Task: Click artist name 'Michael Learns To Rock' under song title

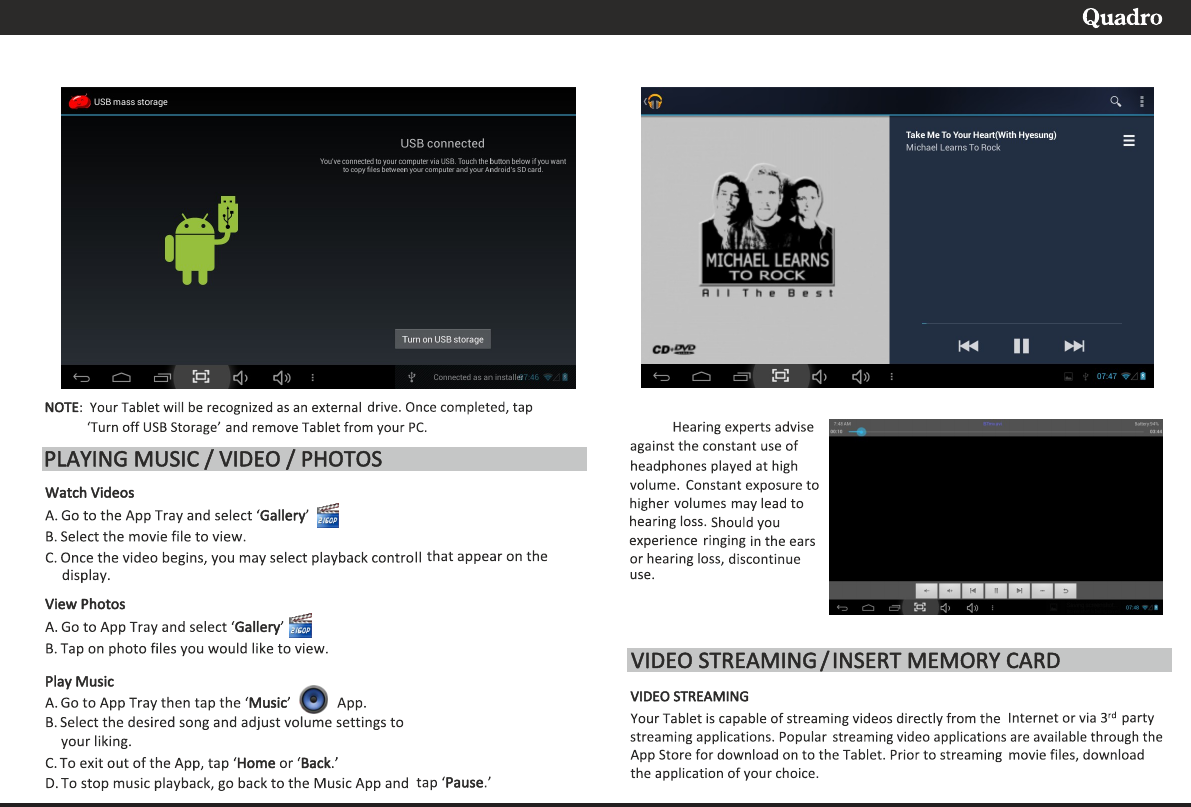Action: pyautogui.click(x=952, y=147)
